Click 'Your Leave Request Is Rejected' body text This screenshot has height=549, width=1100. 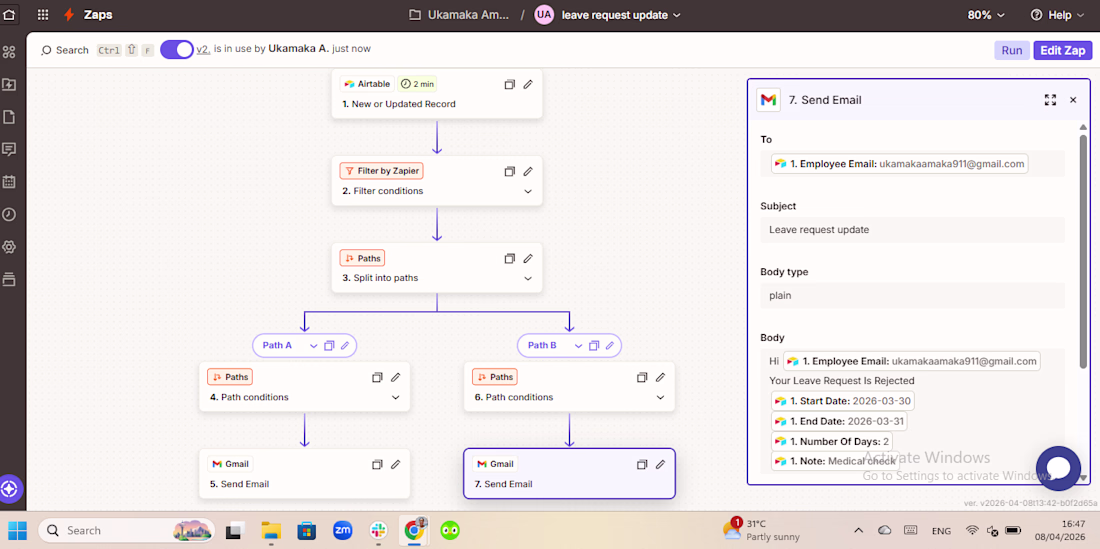(842, 381)
